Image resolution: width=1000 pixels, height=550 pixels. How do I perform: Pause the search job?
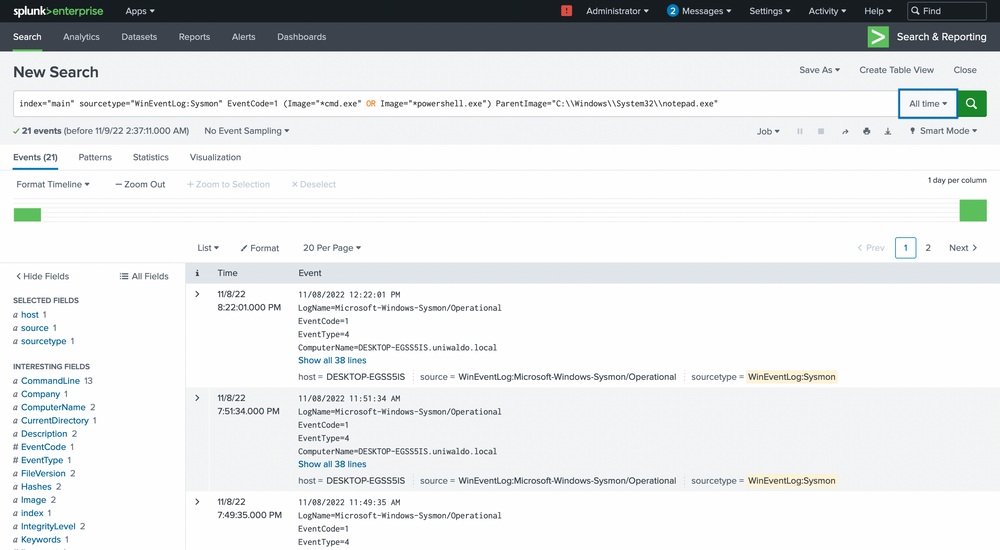[799, 131]
